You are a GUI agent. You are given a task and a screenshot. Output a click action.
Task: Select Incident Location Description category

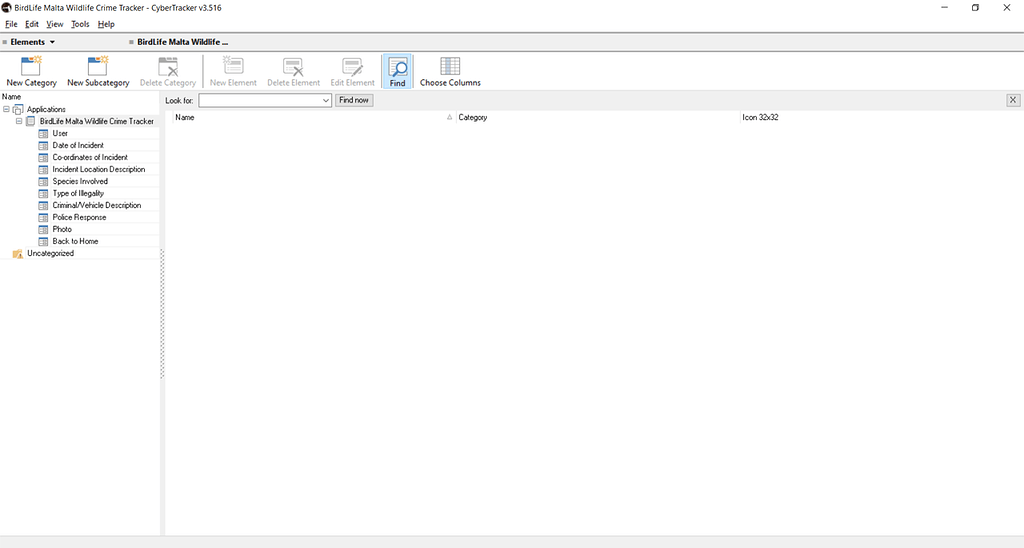point(99,169)
